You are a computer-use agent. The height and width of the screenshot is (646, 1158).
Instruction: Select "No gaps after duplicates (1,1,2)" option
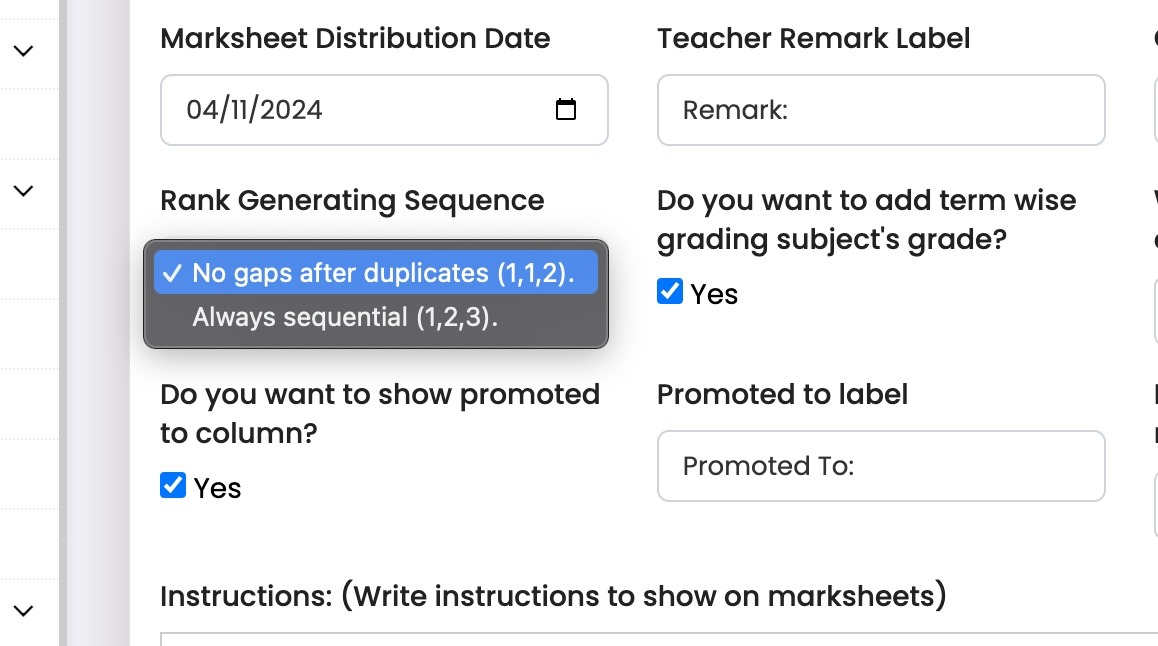tap(382, 271)
